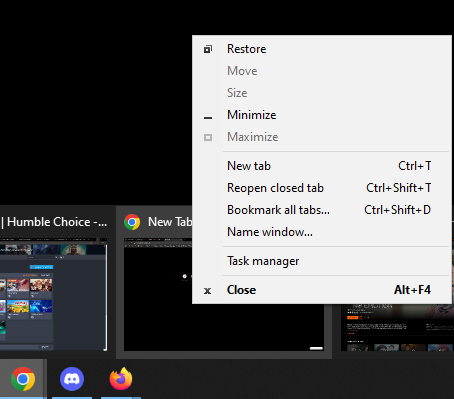The width and height of the screenshot is (454, 399).
Task: Click the Humble Choice window thumbnail
Action: point(54,294)
